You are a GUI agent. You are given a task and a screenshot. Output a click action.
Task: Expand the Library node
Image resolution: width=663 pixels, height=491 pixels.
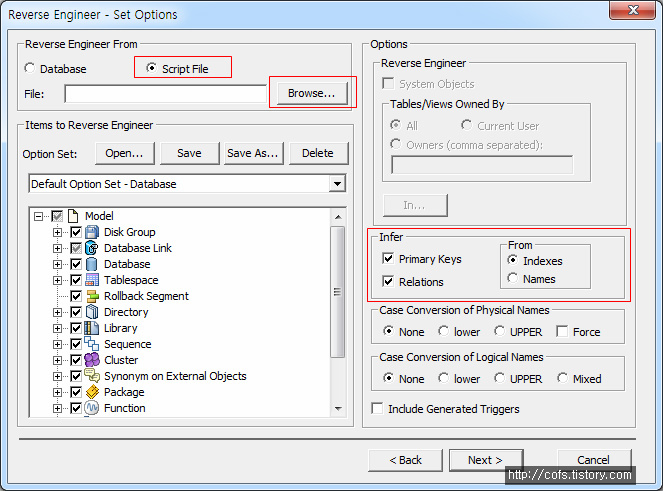pos(58,328)
